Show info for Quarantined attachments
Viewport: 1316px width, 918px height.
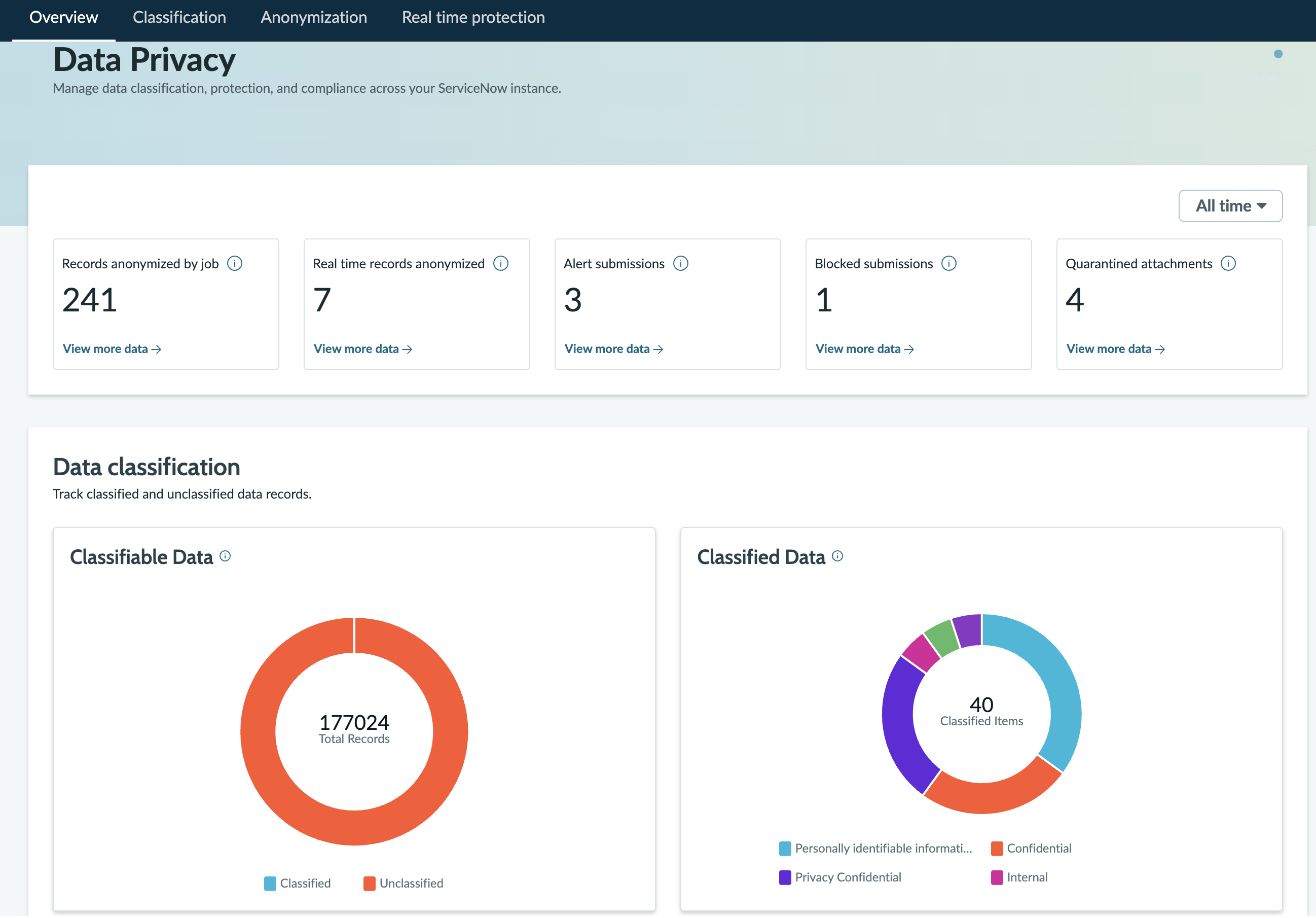1228,264
